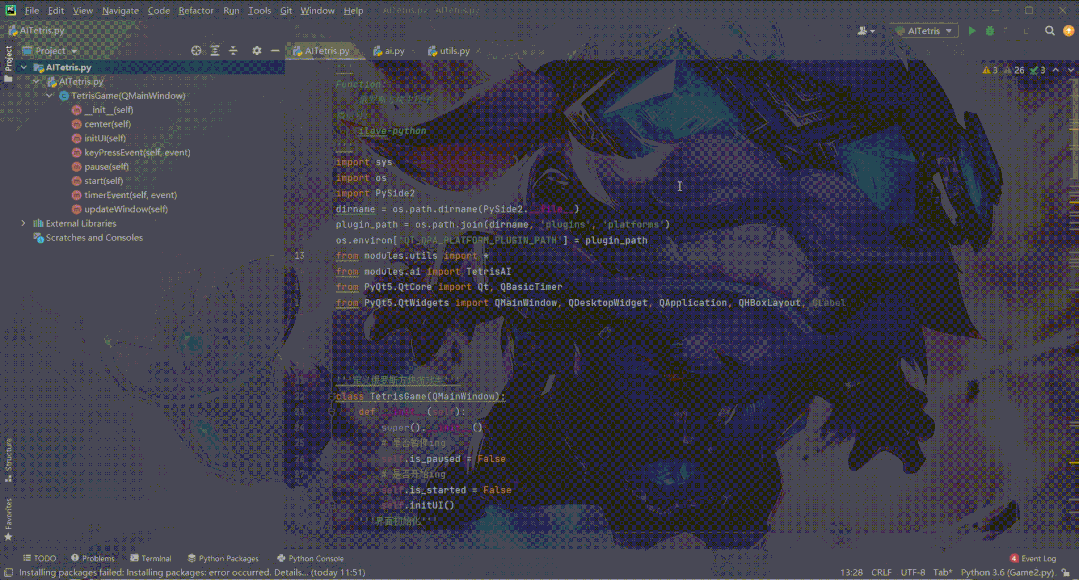
Task: Jump to next highlighted error arrow
Action: coord(1070,70)
